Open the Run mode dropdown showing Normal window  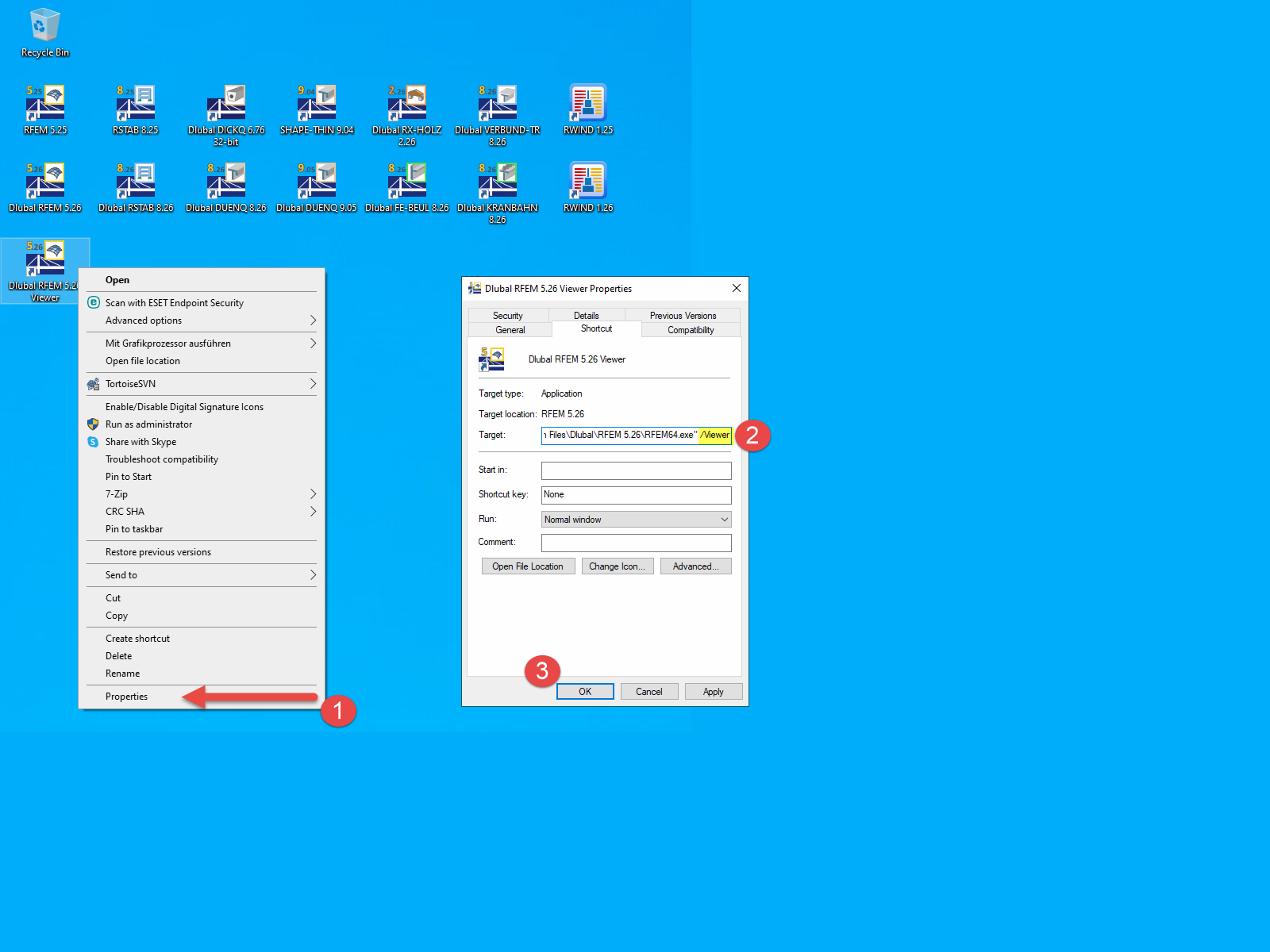pos(635,519)
